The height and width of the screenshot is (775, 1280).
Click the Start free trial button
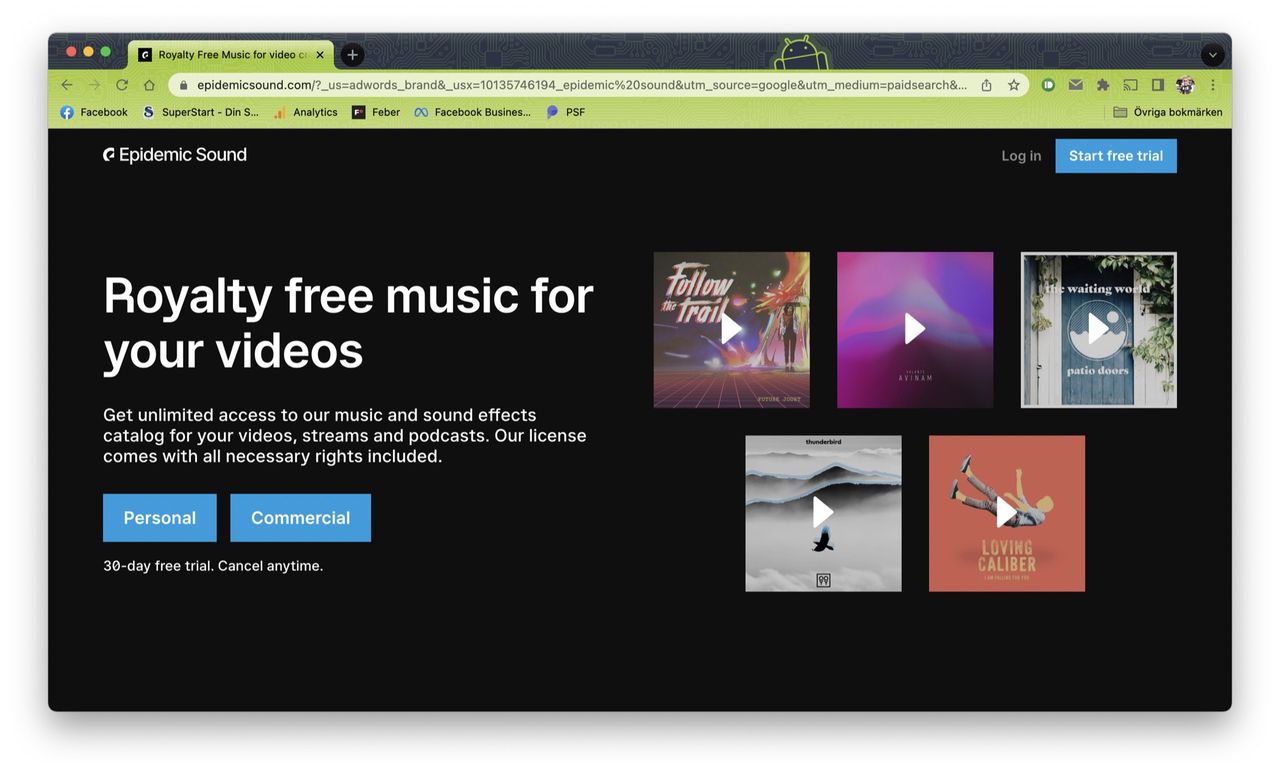tap(1115, 156)
